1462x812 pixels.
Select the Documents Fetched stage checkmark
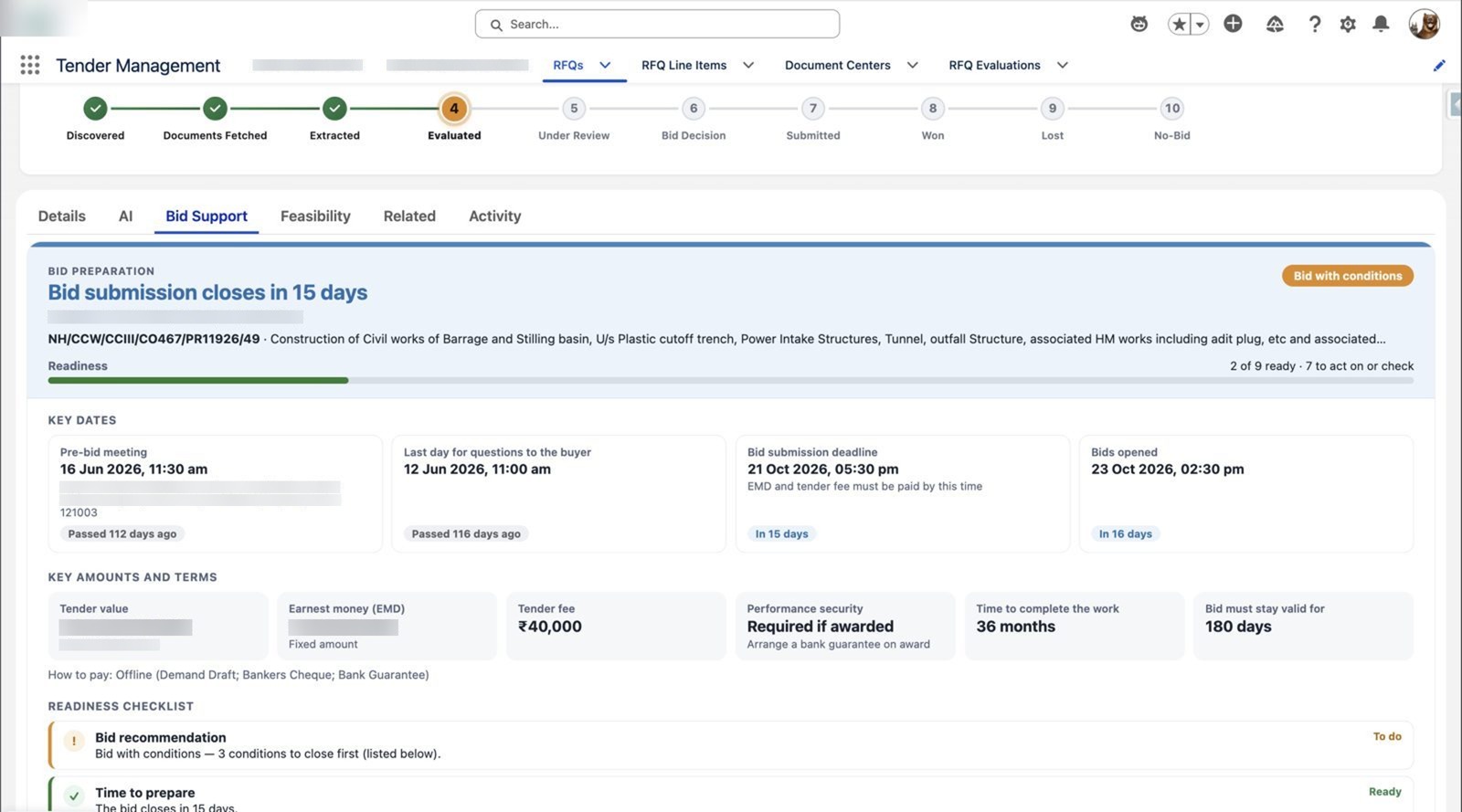(x=215, y=109)
